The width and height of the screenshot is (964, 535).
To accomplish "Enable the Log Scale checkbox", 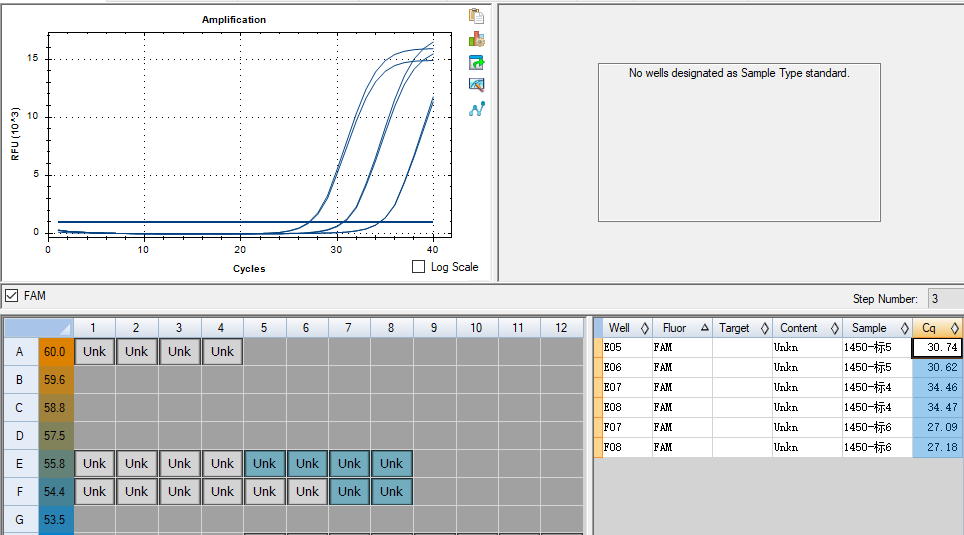I will (x=419, y=267).
